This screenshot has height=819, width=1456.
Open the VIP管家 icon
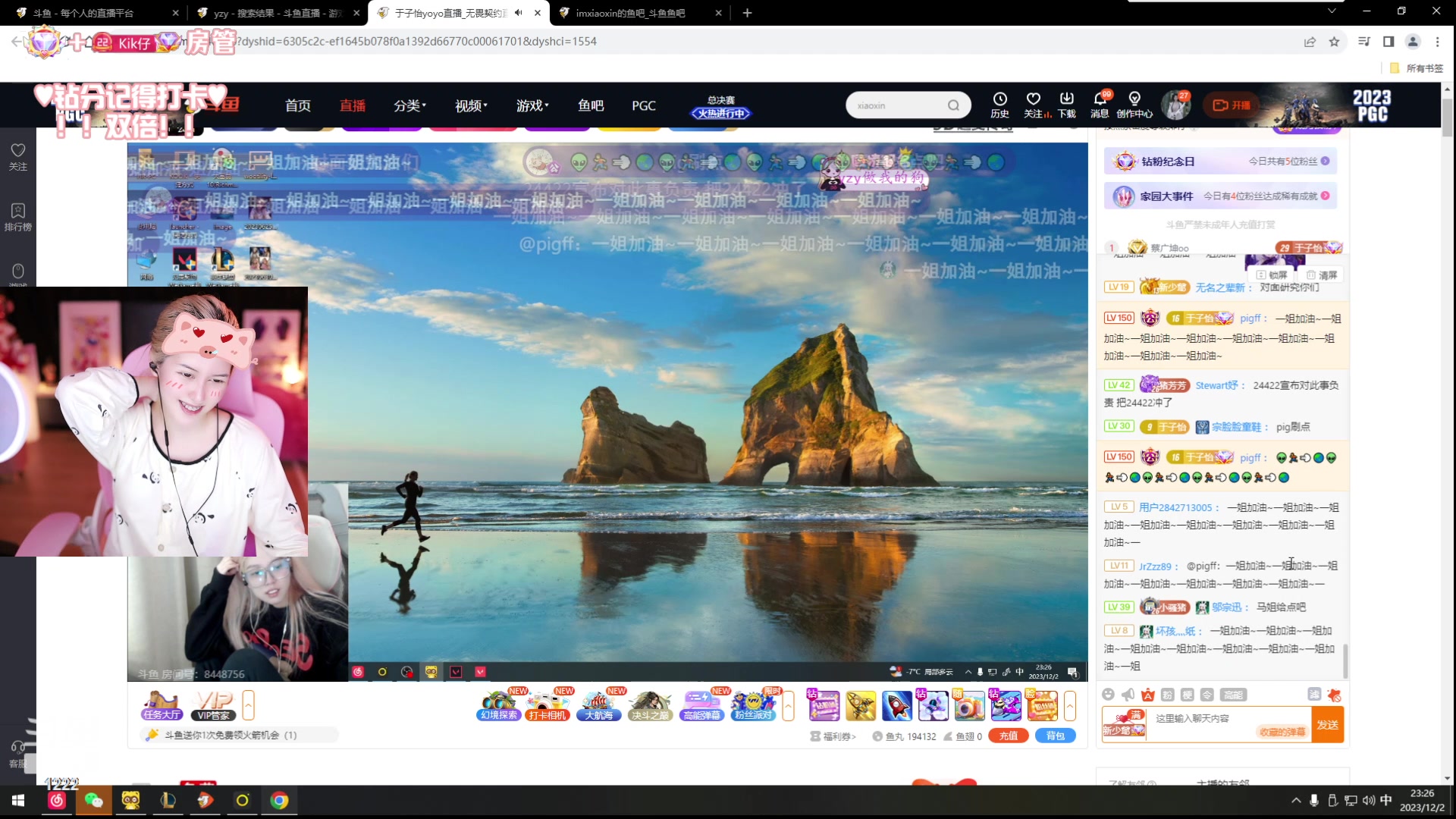point(214,705)
